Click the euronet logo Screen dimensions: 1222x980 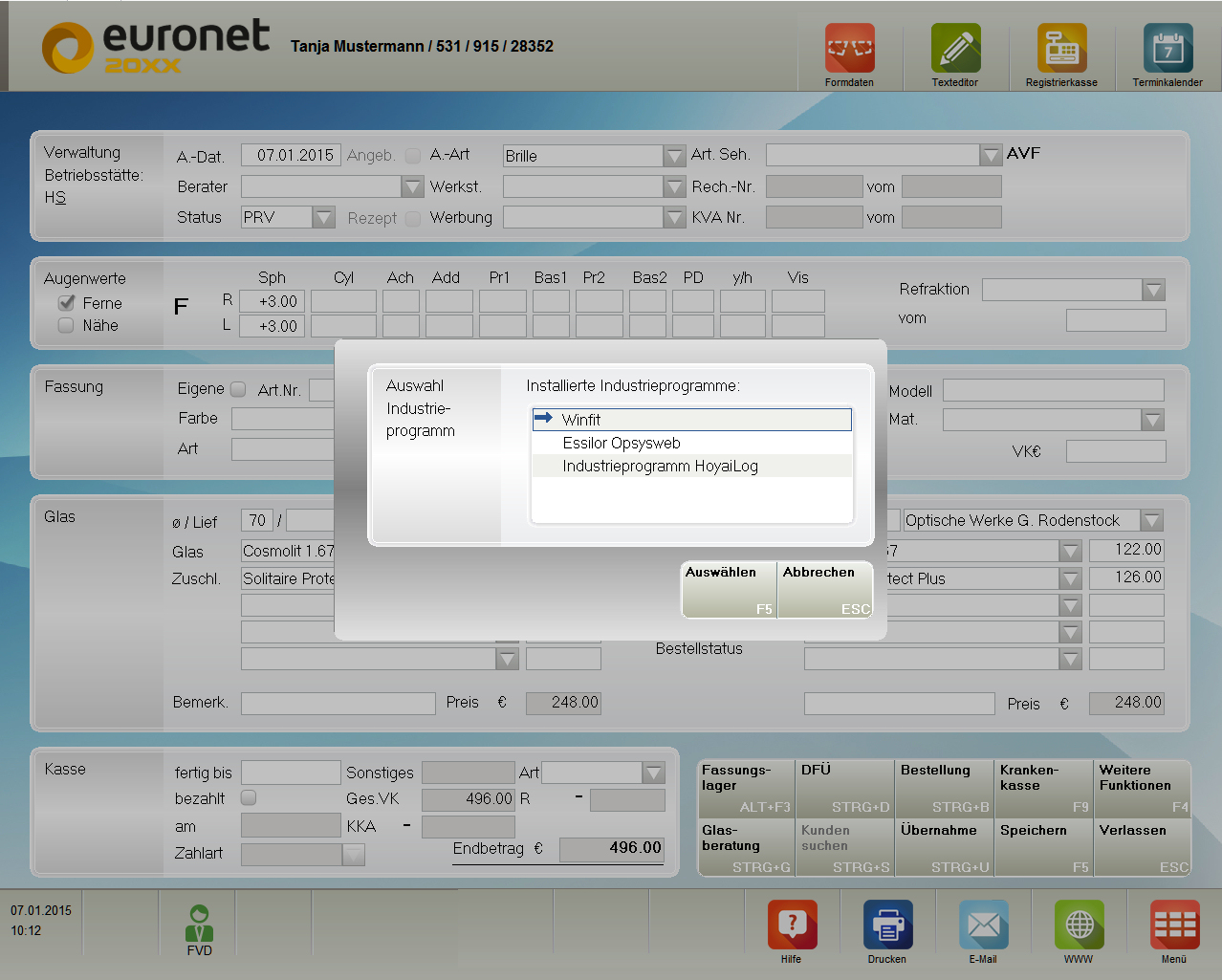156,47
